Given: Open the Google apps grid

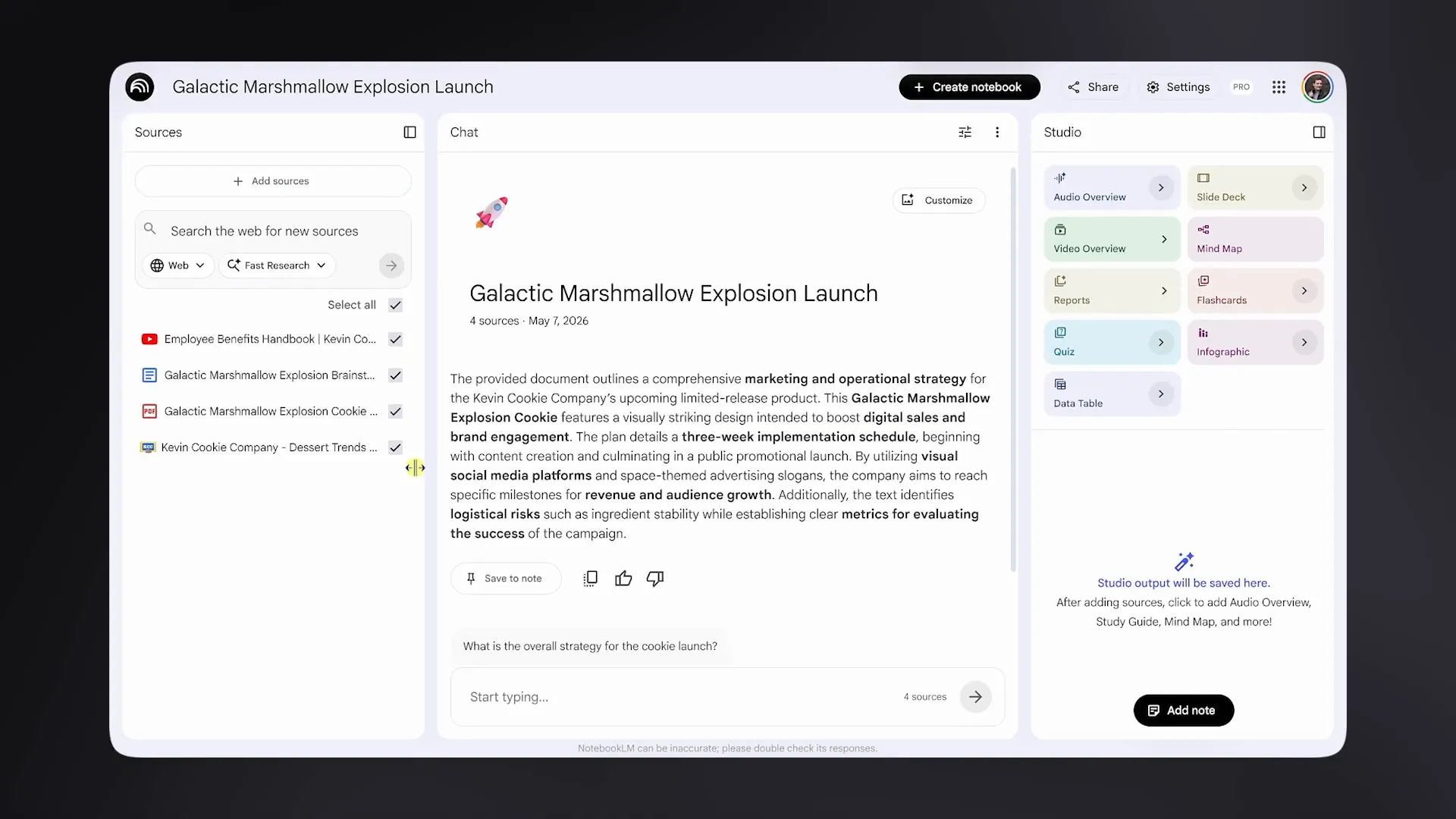Looking at the screenshot, I should click(x=1279, y=87).
